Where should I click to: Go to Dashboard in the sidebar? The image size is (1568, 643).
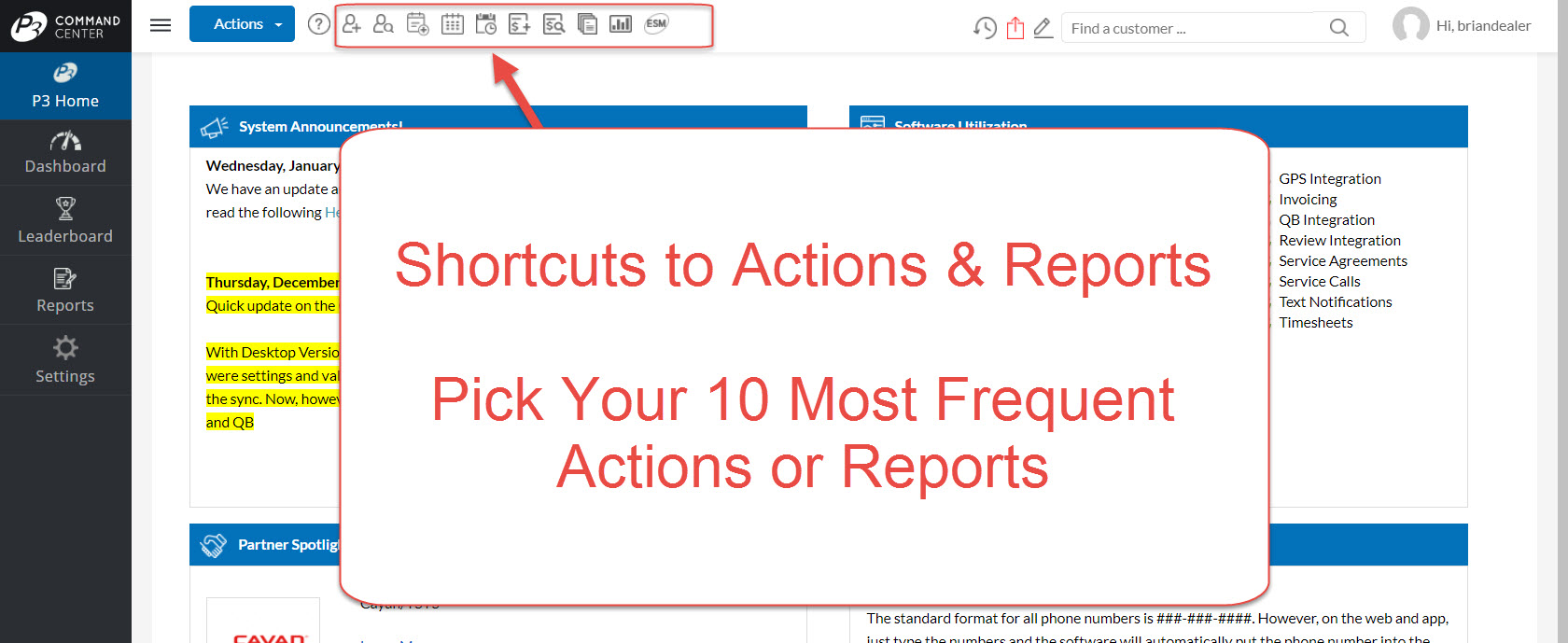tap(65, 153)
